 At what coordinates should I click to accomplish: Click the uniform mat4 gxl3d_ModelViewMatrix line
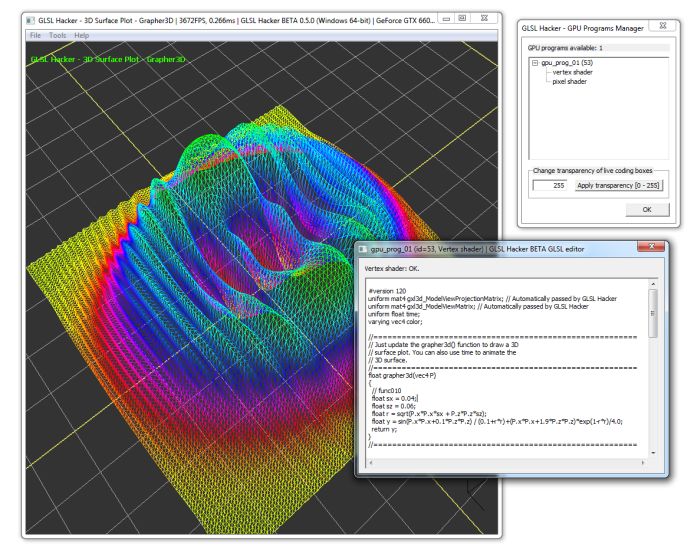[478, 307]
